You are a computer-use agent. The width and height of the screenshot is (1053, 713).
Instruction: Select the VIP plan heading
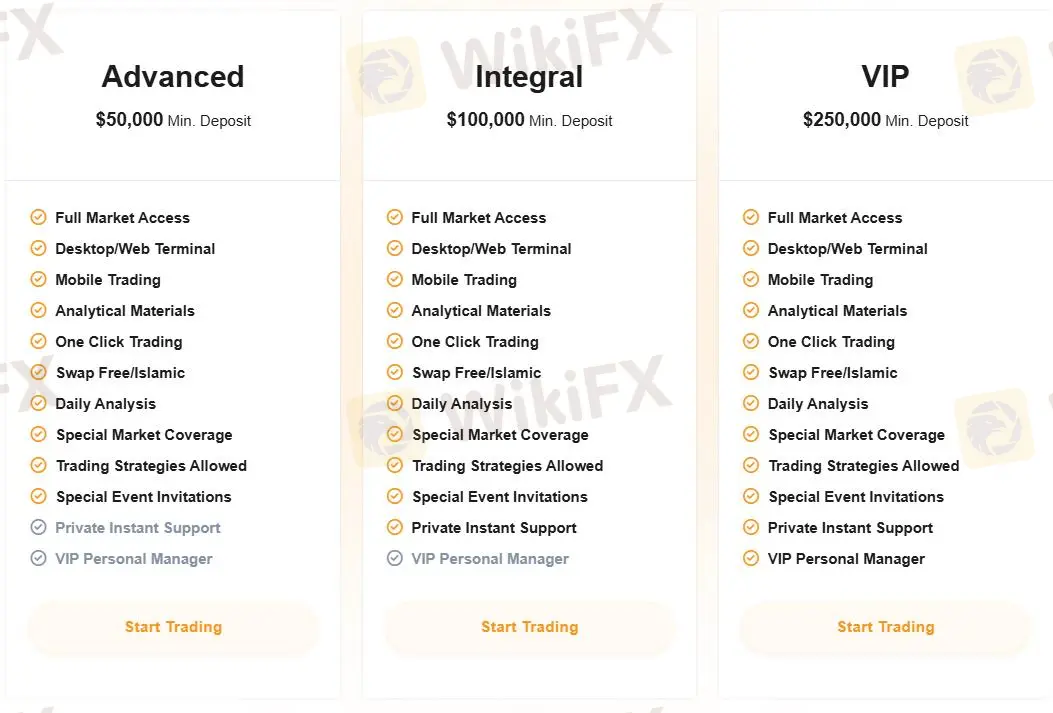click(885, 77)
